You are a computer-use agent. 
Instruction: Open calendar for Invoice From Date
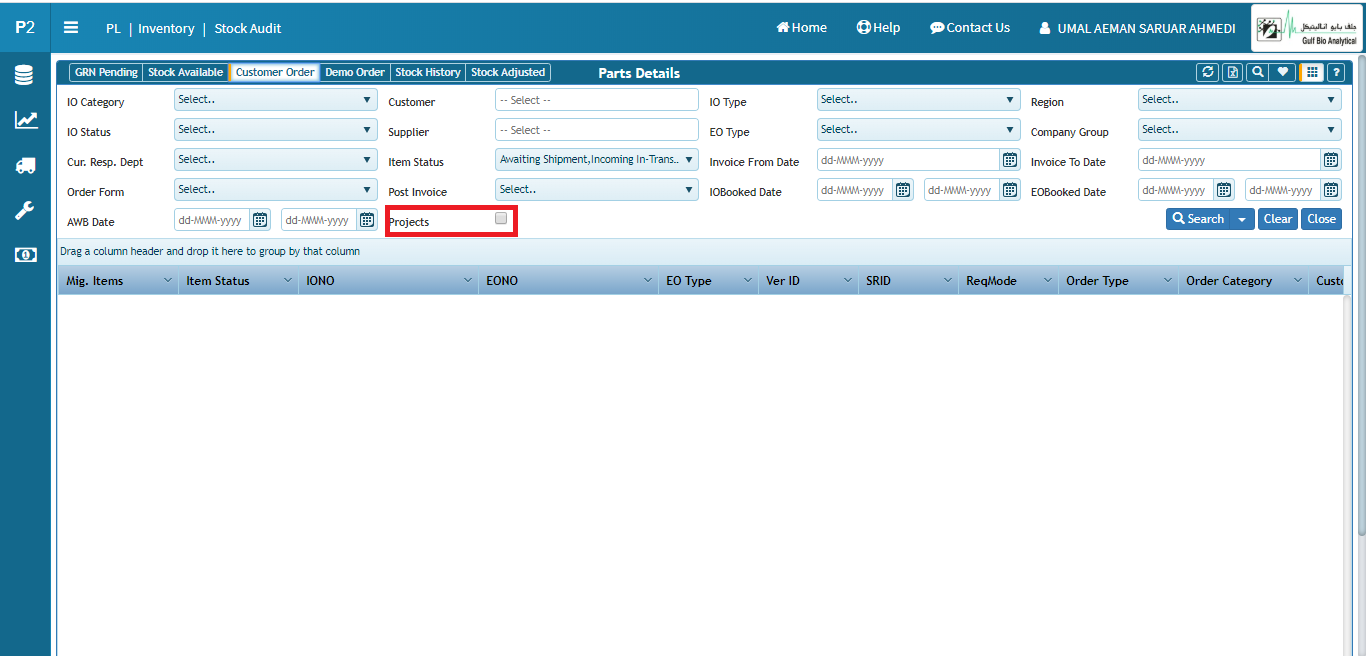pos(1010,160)
